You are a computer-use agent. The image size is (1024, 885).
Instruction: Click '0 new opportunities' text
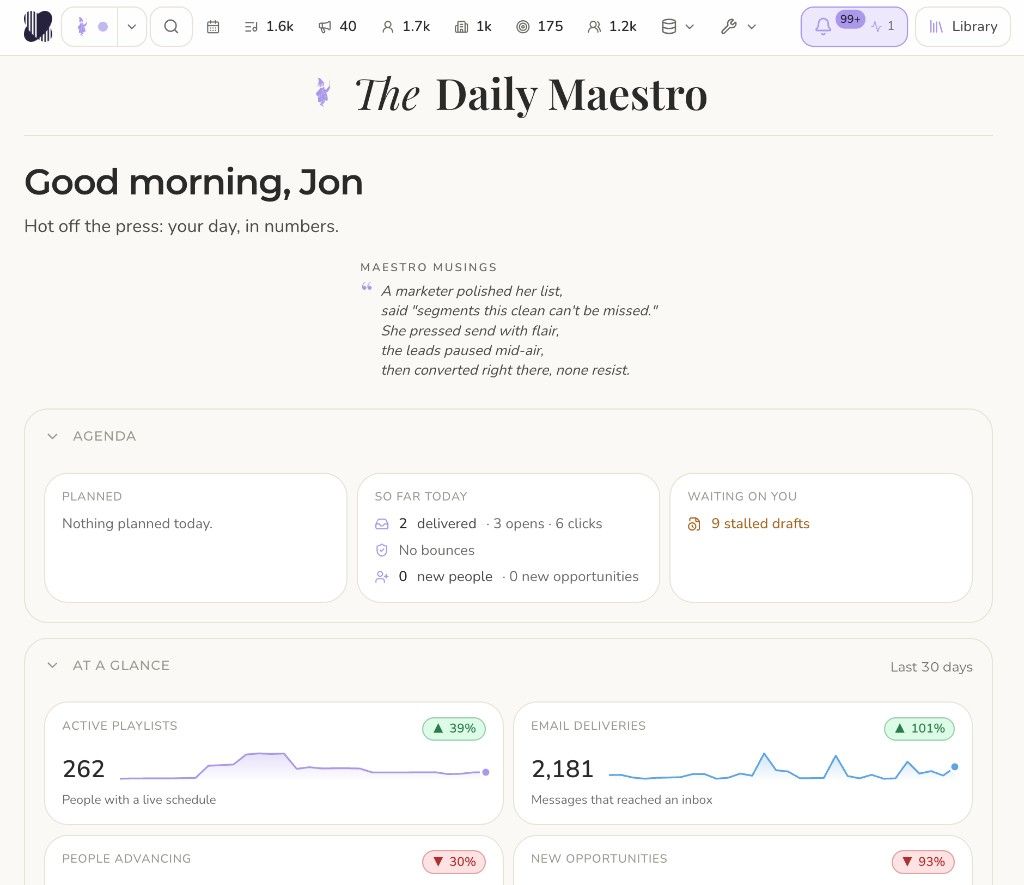[x=573, y=577]
